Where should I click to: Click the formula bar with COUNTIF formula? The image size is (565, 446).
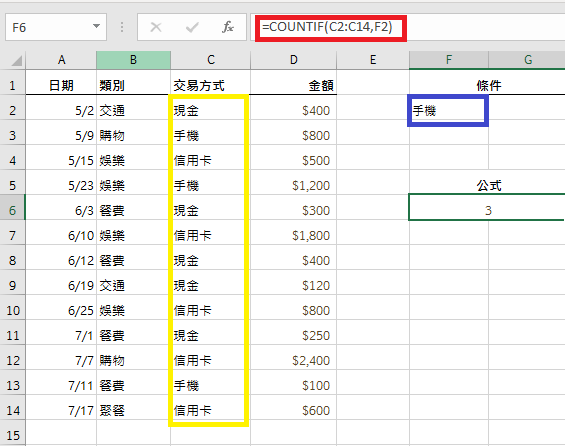coord(408,27)
